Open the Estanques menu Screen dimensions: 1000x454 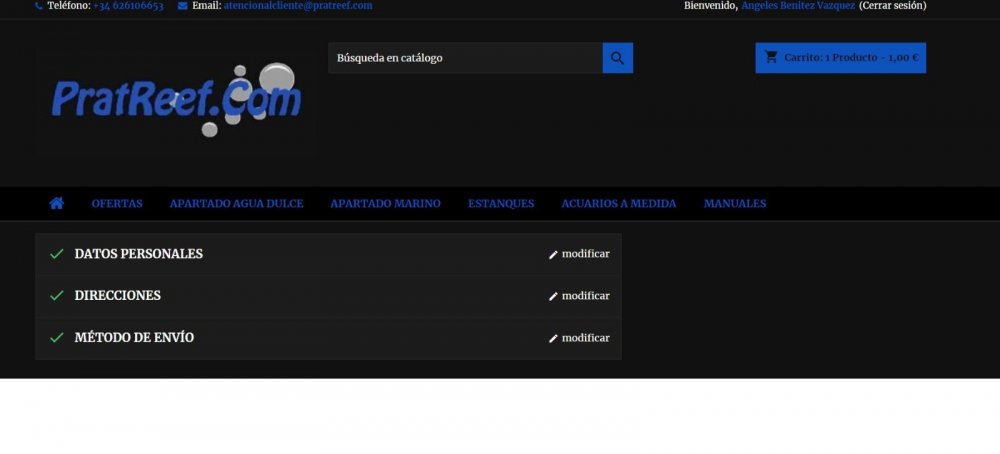pyautogui.click(x=501, y=204)
